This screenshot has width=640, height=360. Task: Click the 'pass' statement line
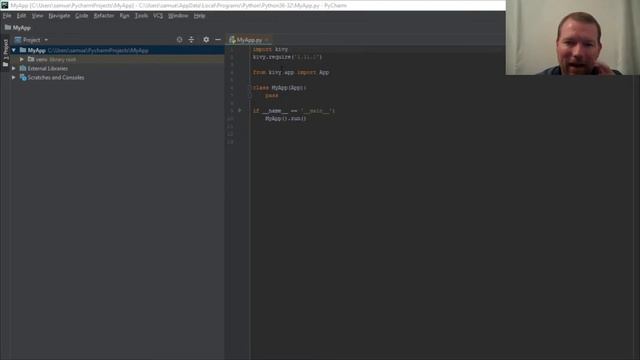(272, 96)
